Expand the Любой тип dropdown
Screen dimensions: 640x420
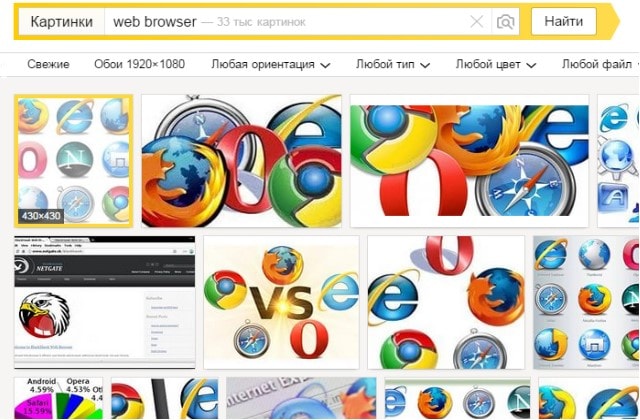pos(393,64)
